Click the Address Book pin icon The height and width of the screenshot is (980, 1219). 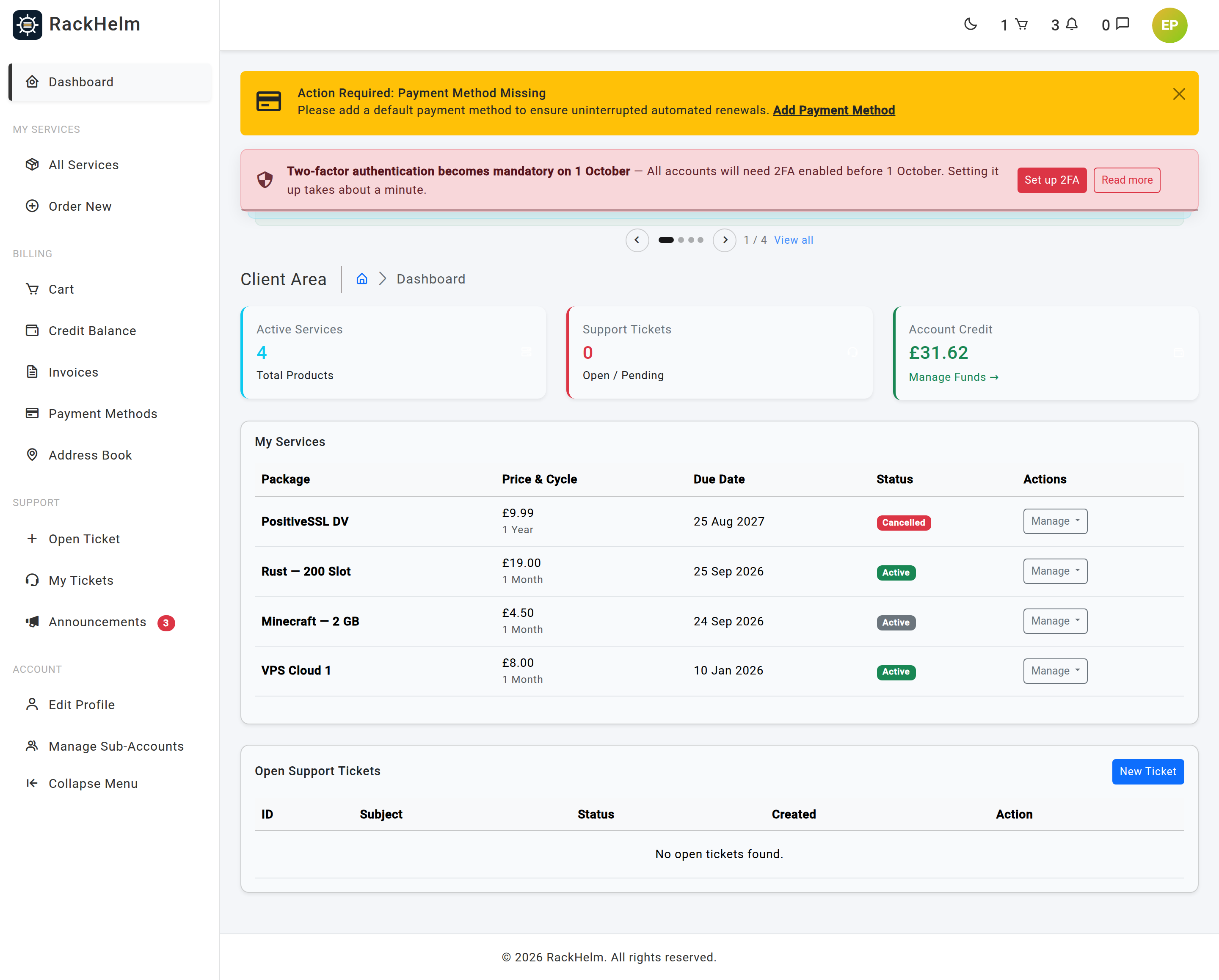[32, 454]
